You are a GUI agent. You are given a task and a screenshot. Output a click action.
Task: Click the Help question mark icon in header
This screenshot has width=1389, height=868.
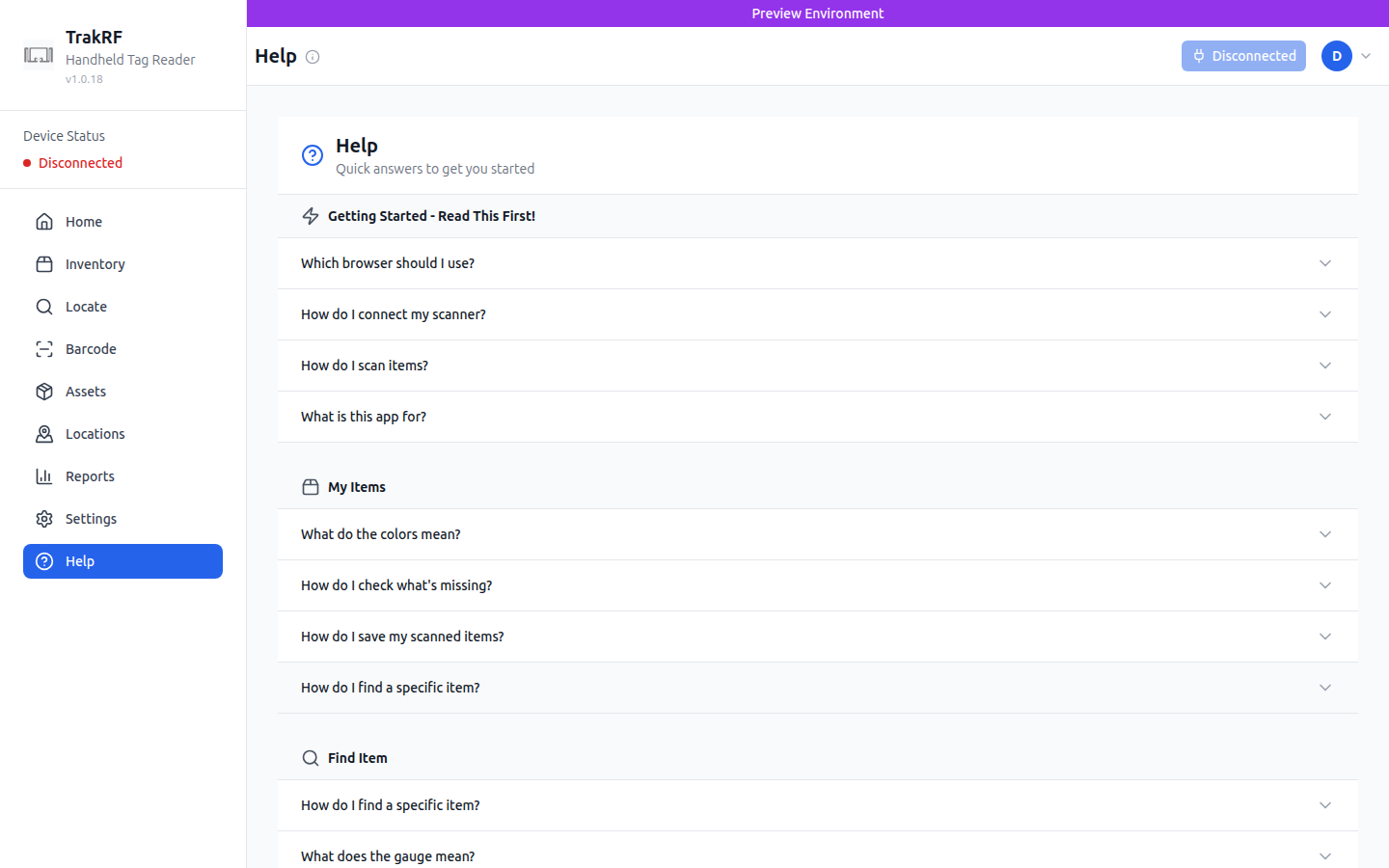pos(311,154)
